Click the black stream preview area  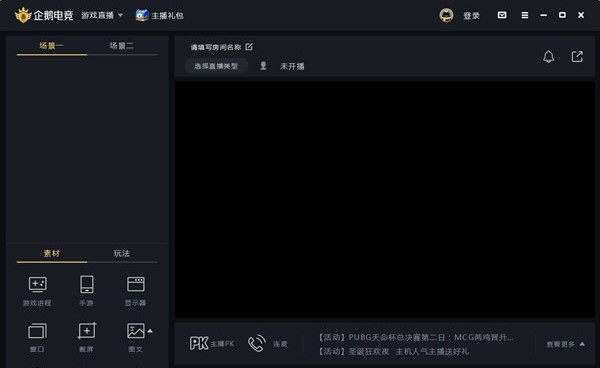point(385,200)
